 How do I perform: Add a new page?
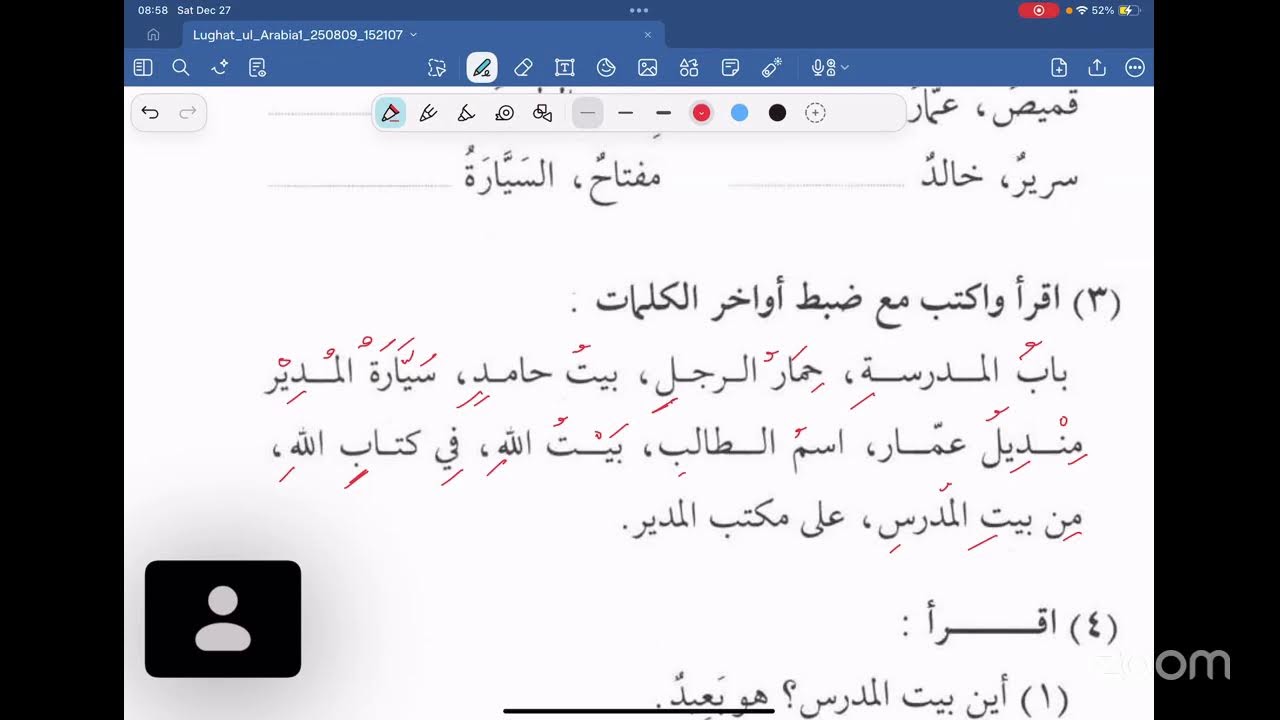pyautogui.click(x=1059, y=67)
